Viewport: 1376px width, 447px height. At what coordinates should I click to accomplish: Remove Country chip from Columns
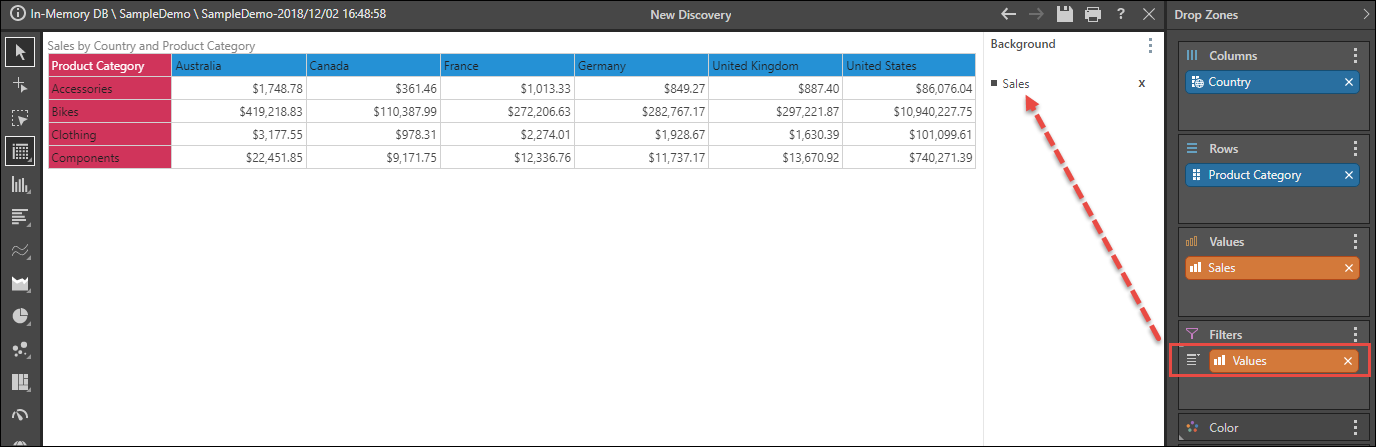point(1348,83)
